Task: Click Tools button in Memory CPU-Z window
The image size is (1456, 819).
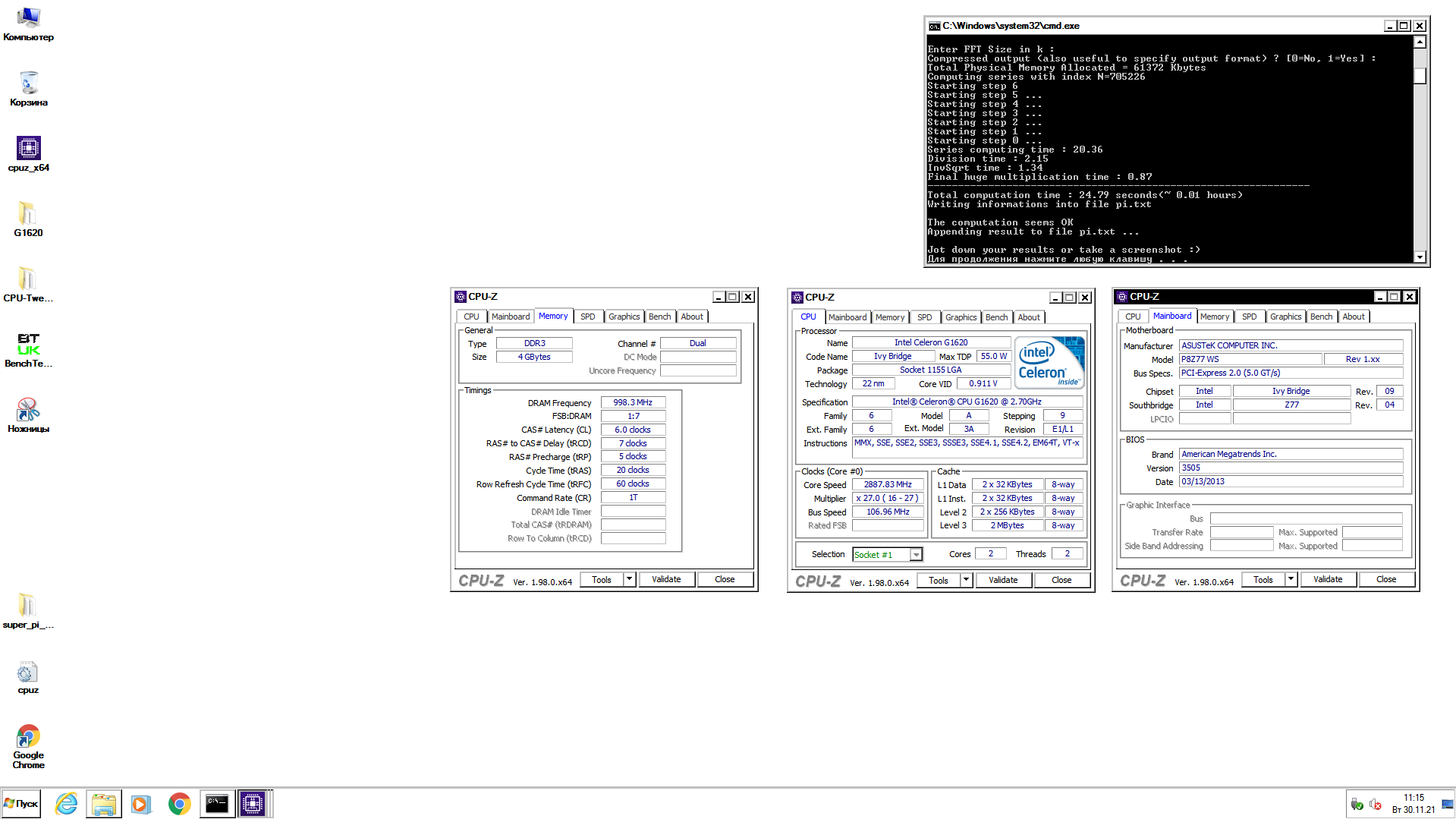Action: pos(602,579)
